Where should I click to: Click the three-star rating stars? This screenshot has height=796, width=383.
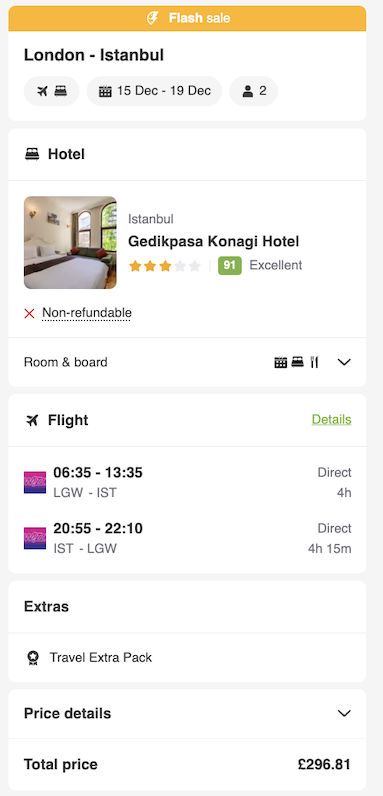165,266
